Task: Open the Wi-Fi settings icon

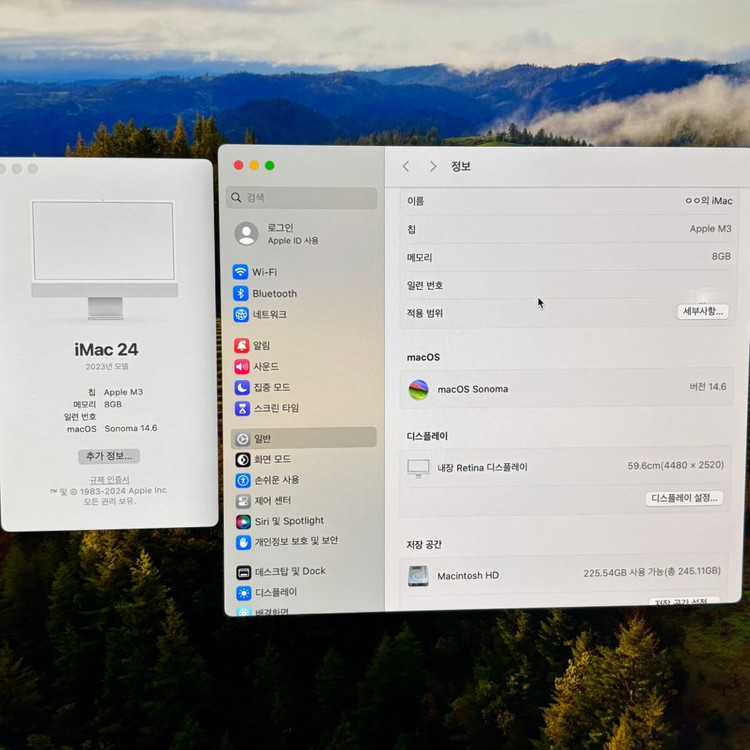Action: click(241, 272)
